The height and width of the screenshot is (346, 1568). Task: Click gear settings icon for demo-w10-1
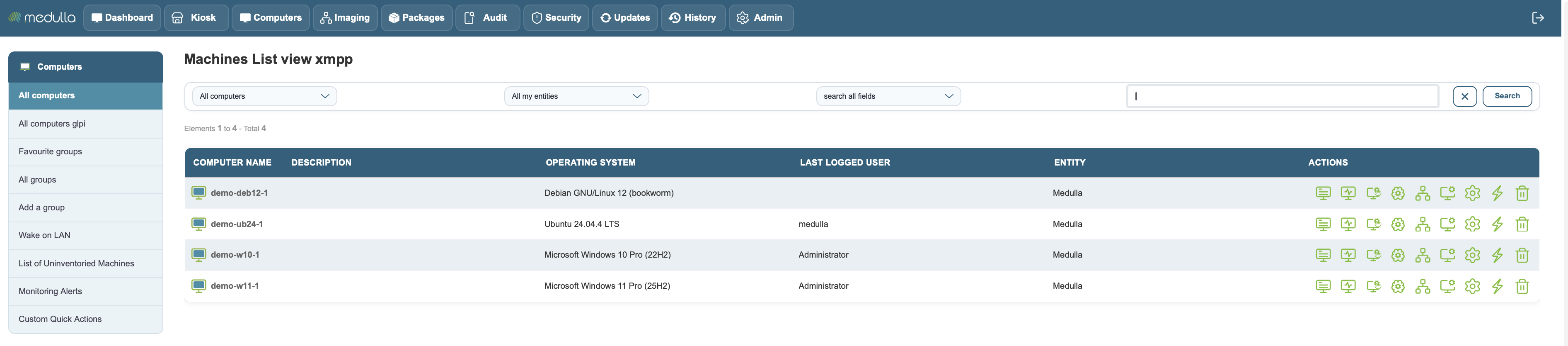click(1472, 255)
